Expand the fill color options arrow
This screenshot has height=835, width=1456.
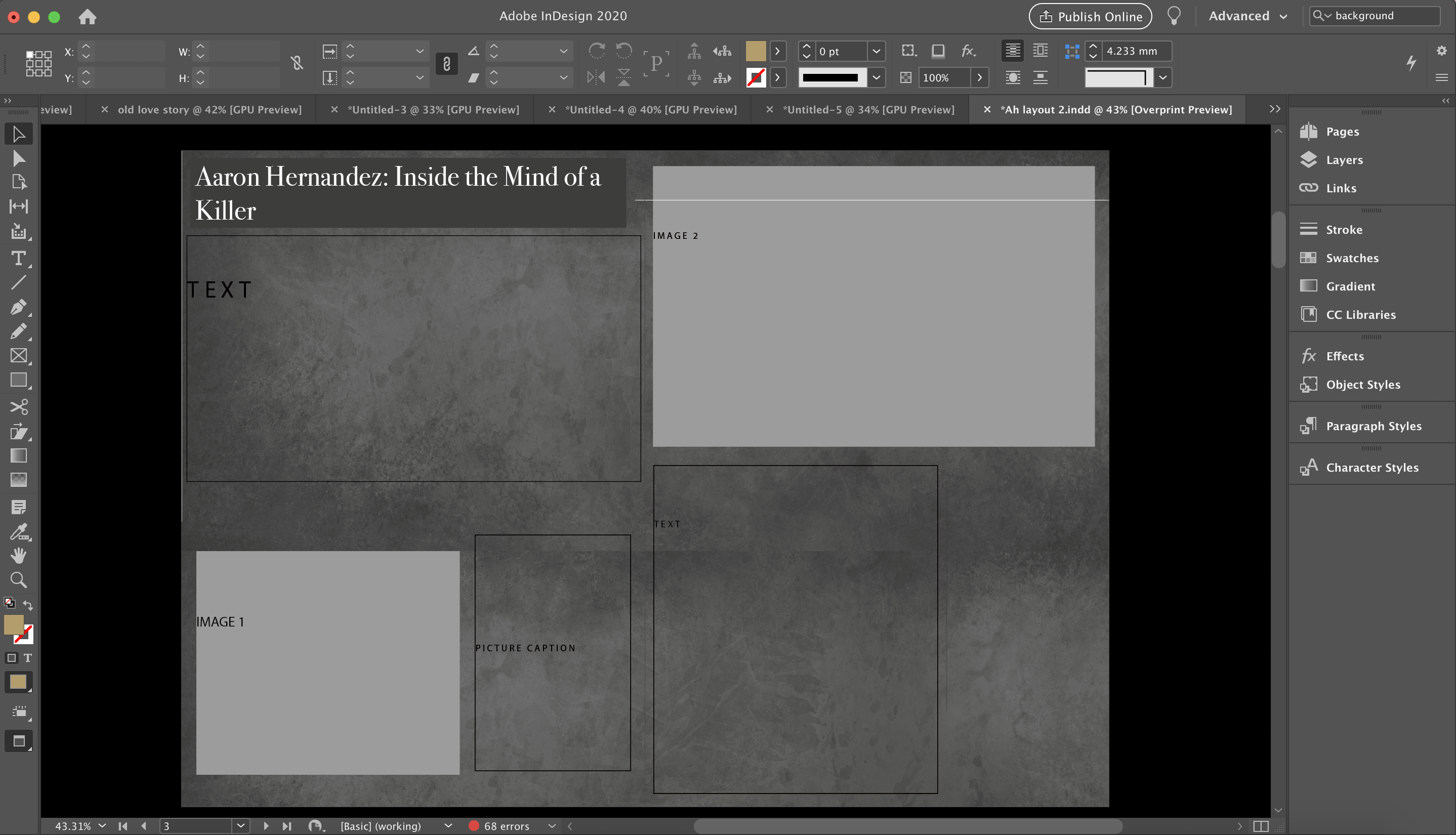777,51
